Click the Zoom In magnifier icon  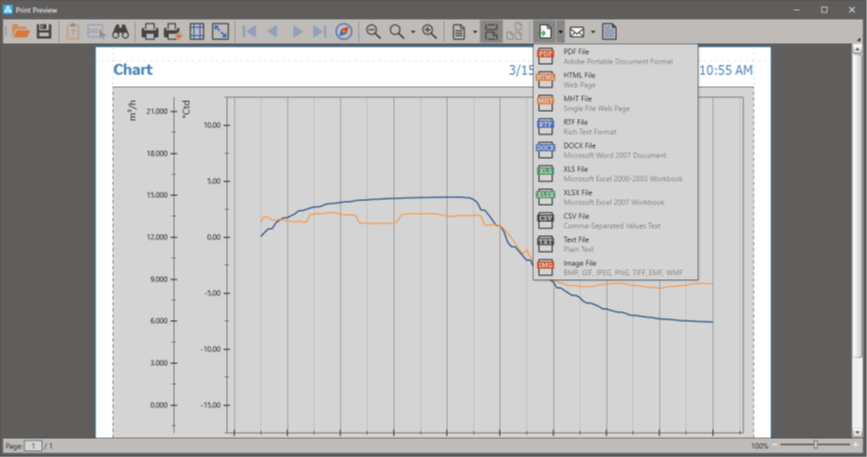[429, 32]
